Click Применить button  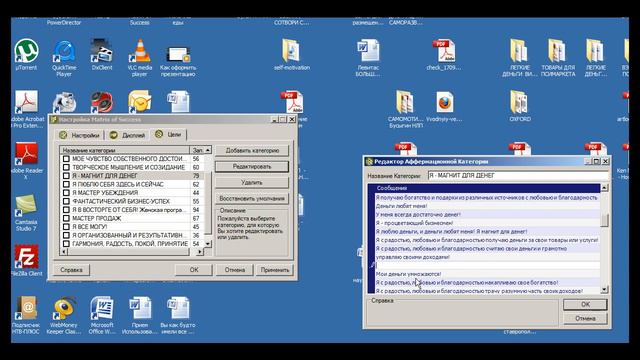[275, 270]
